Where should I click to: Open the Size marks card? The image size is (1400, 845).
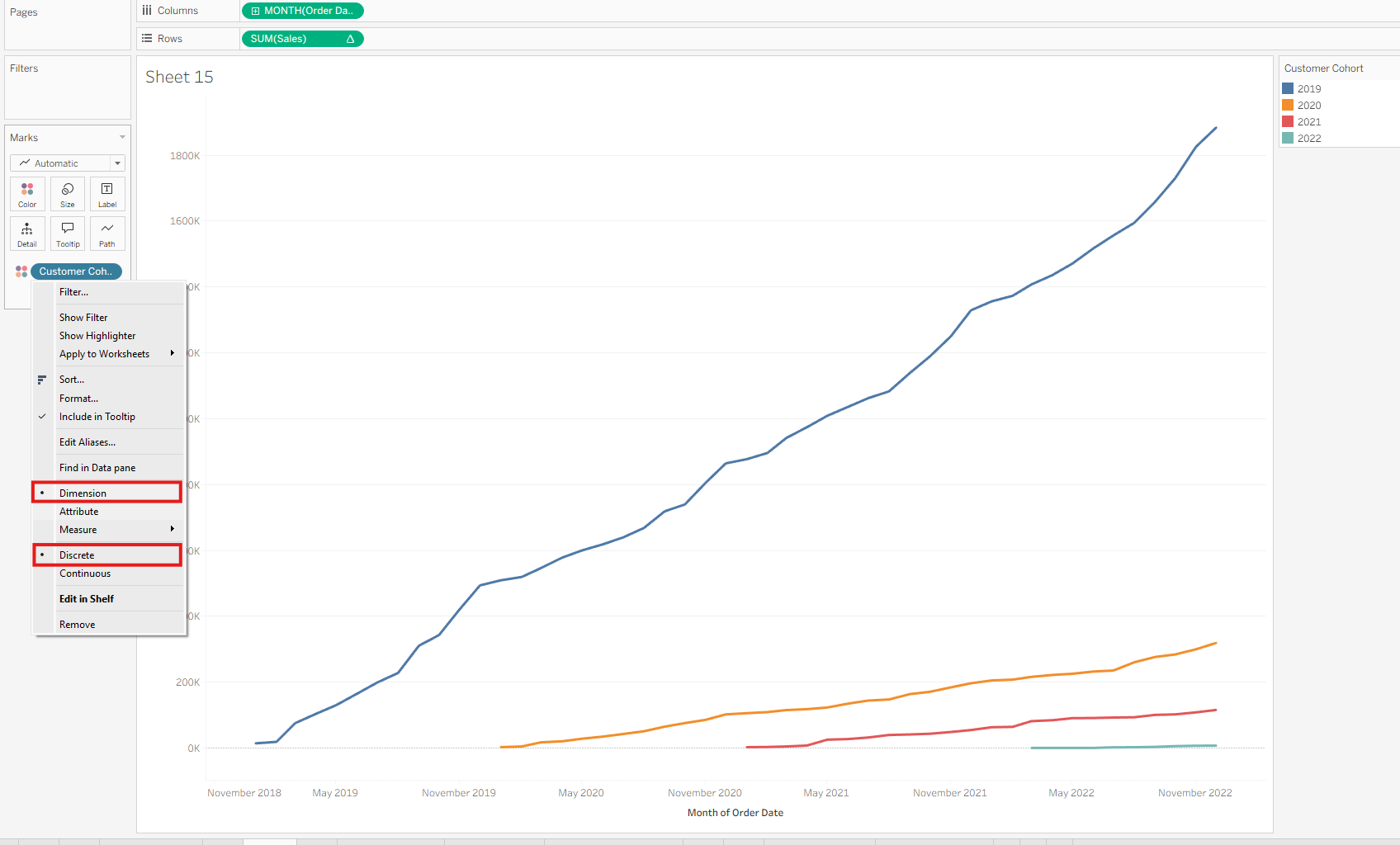click(x=68, y=194)
